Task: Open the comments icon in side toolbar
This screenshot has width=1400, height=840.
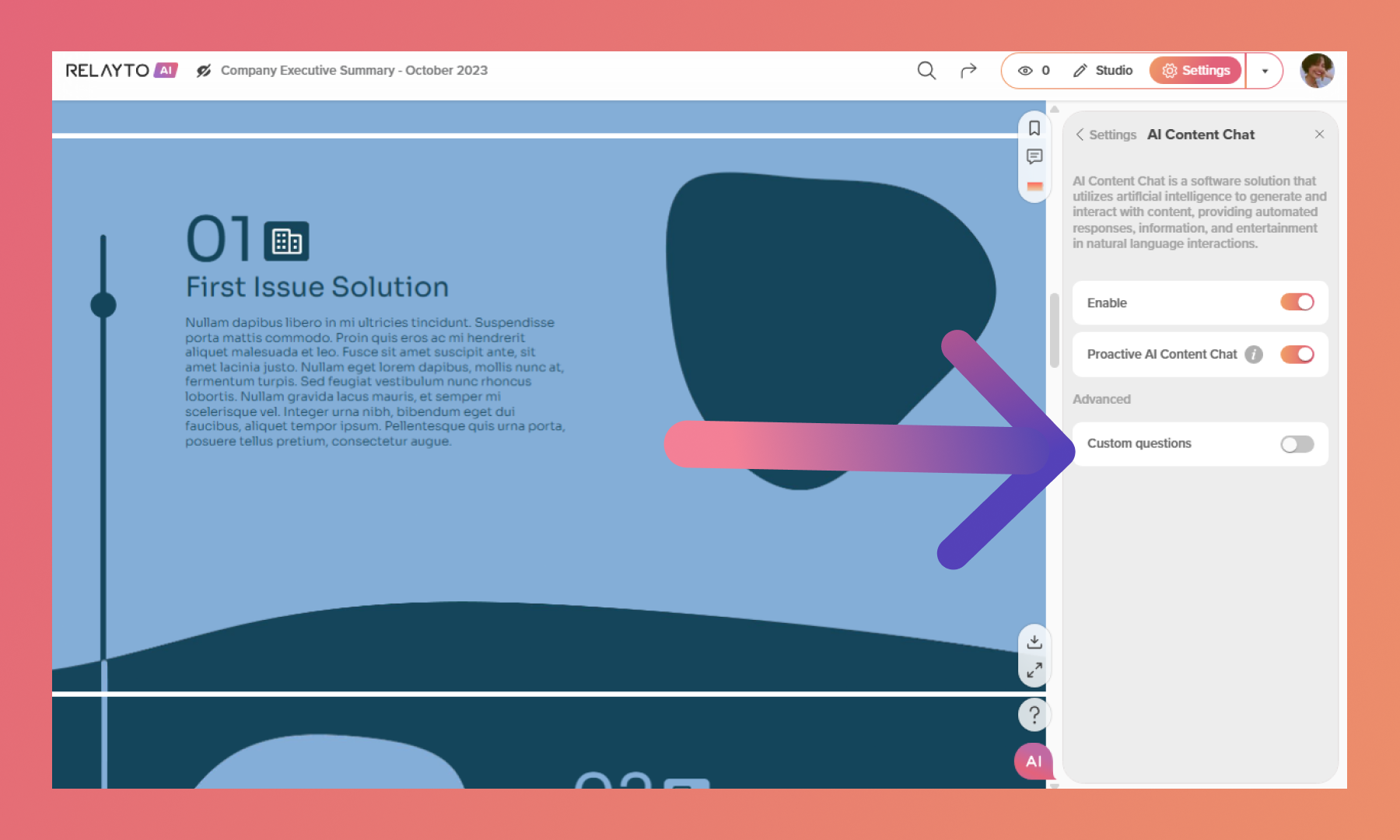Action: coord(1034,157)
